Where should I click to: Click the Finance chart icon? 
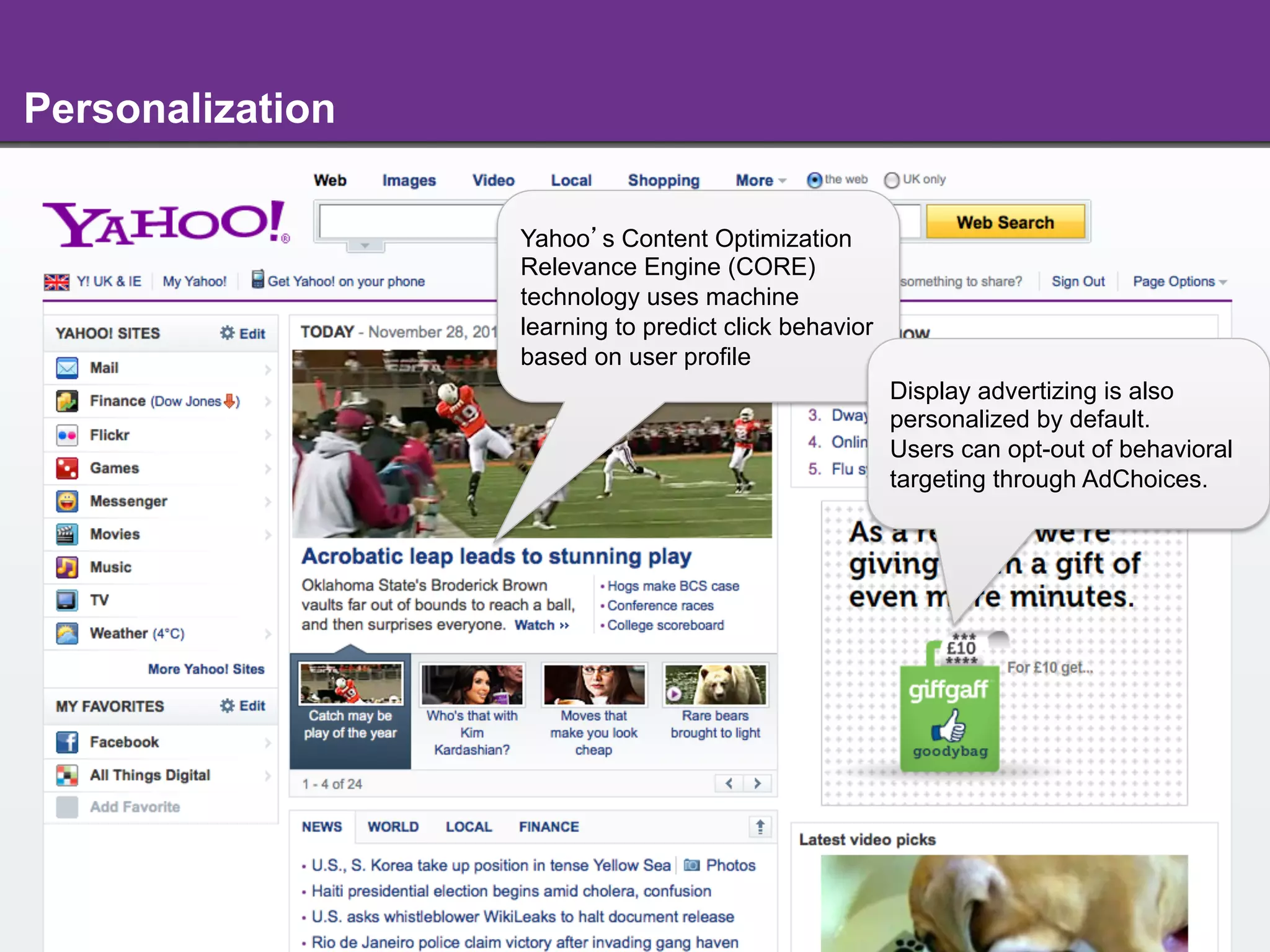(67, 401)
